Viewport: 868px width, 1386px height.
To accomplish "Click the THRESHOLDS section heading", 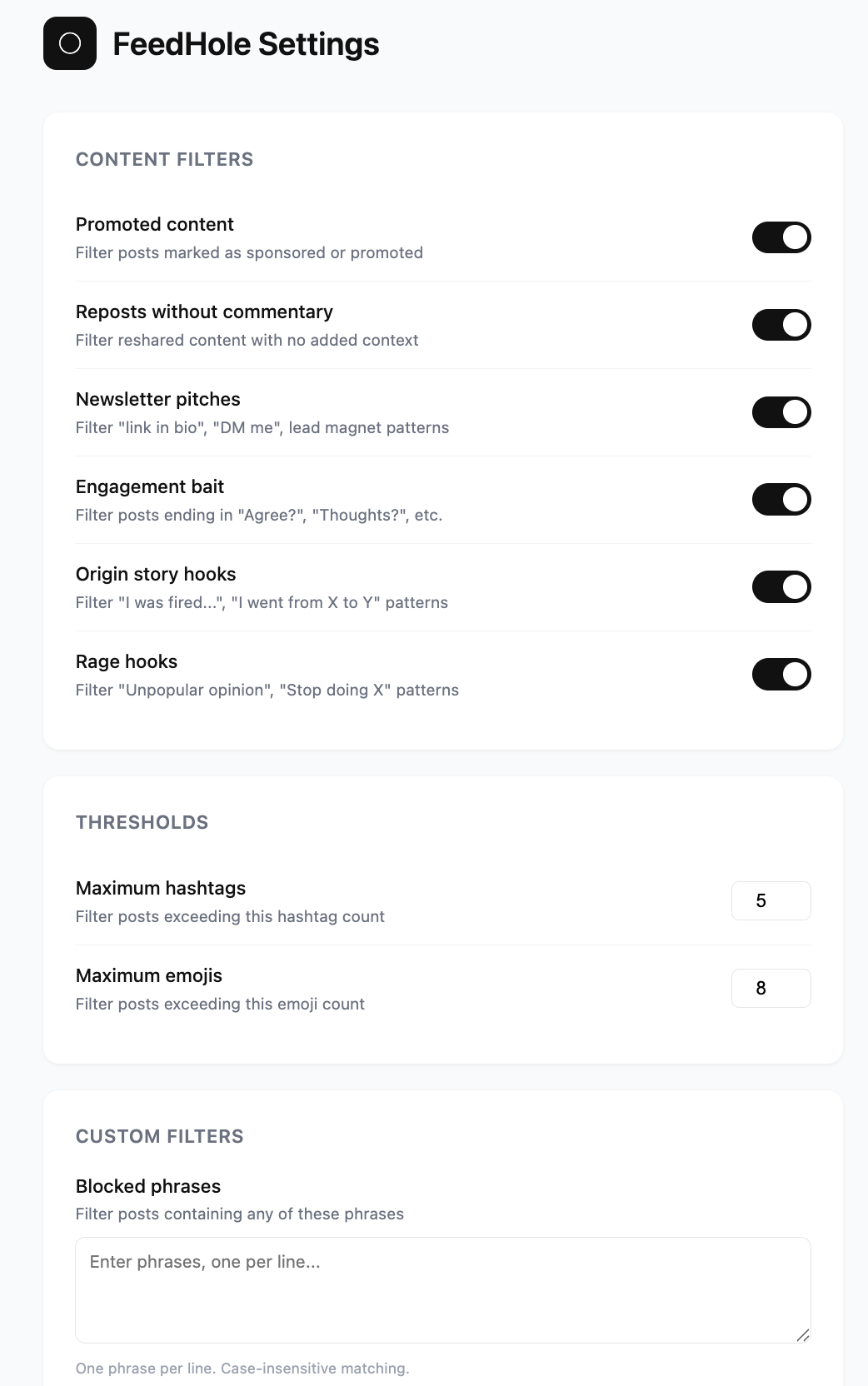I will (x=142, y=822).
